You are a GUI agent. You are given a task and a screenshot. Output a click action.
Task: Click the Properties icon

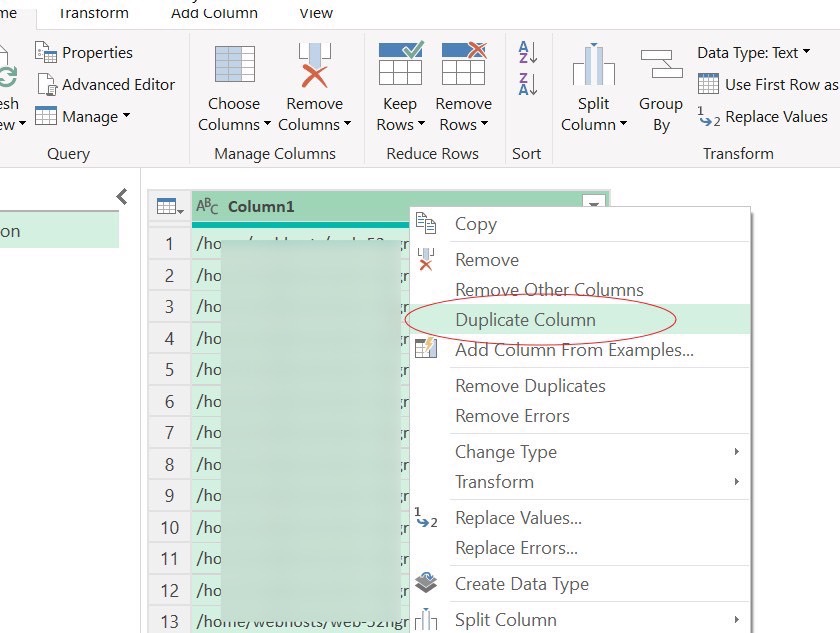click(46, 52)
